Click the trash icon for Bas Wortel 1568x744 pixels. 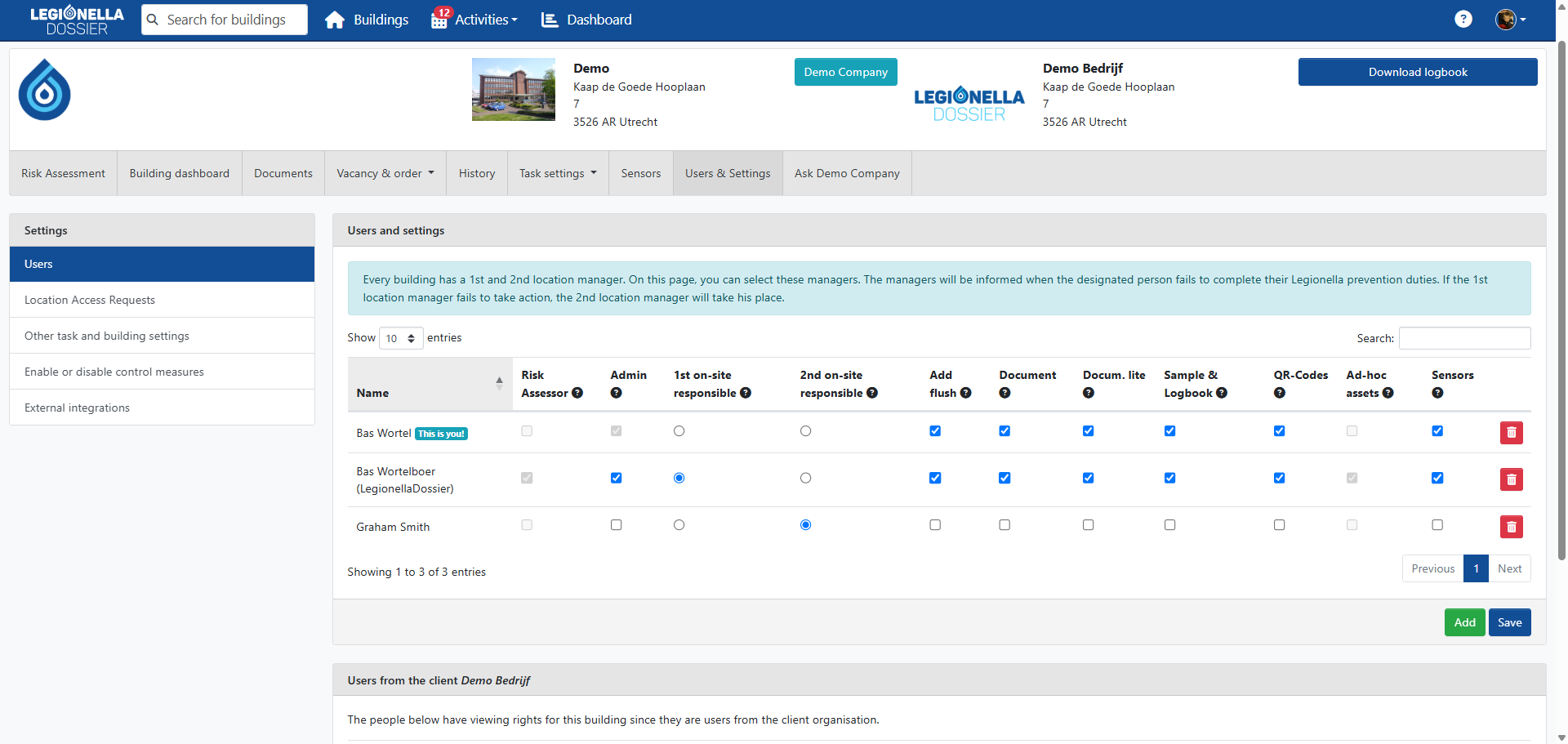1511,433
